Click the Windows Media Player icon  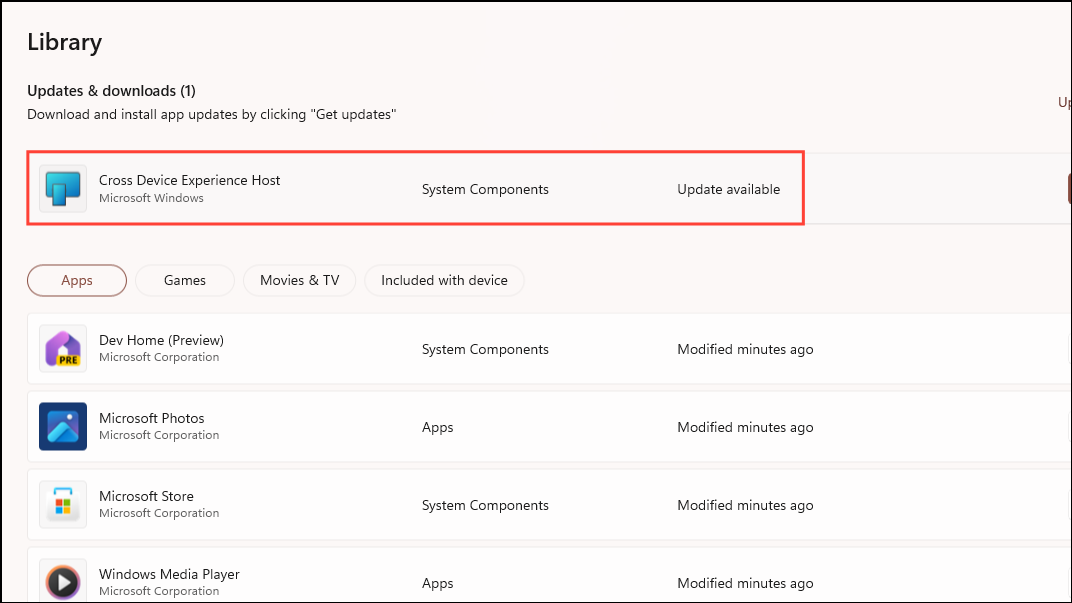click(63, 582)
